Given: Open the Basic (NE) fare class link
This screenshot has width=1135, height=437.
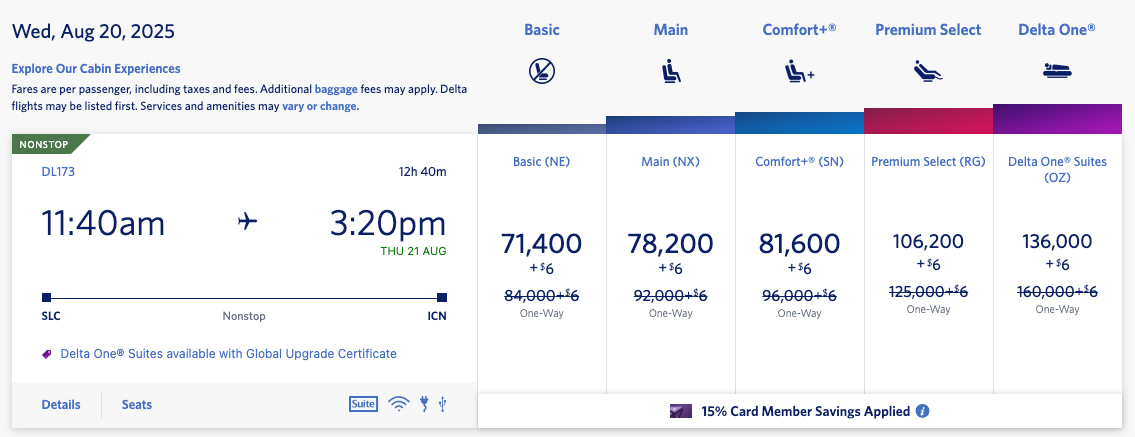Looking at the screenshot, I should coord(541,161).
